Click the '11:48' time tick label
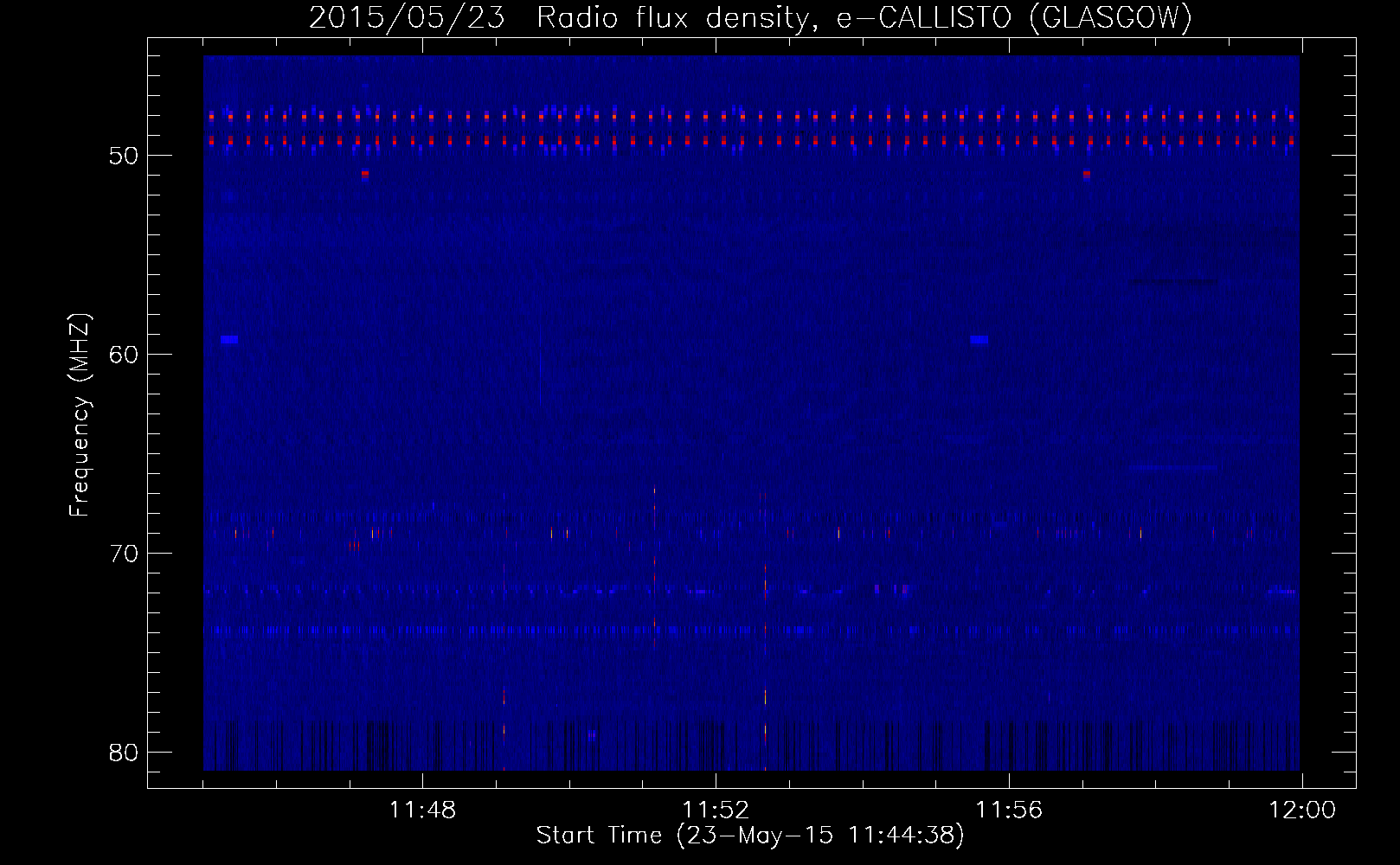The width and height of the screenshot is (1400, 865). coord(422,811)
